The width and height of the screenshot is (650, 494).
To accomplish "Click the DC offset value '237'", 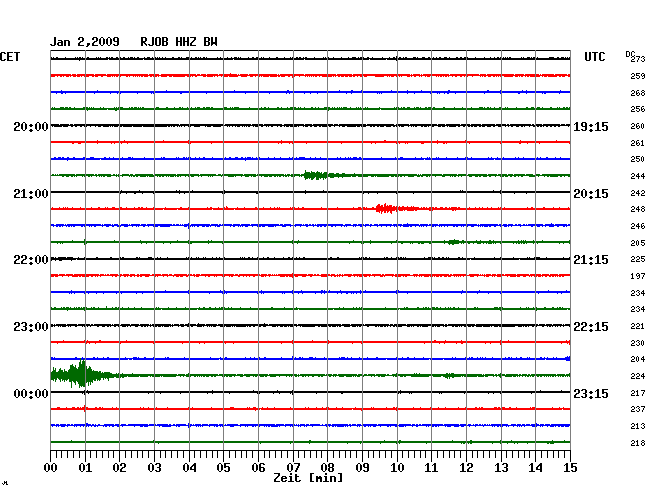I will (638, 409).
